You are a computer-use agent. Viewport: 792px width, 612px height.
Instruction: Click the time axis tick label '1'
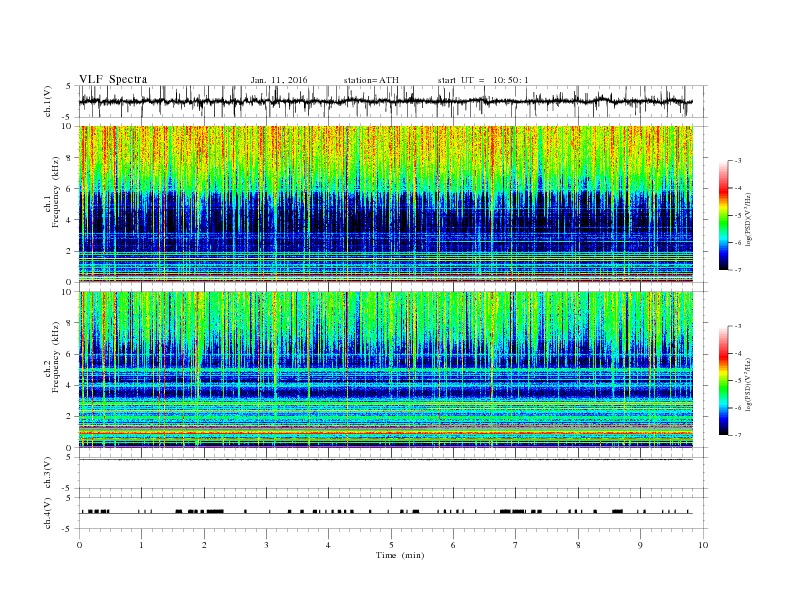[141, 545]
